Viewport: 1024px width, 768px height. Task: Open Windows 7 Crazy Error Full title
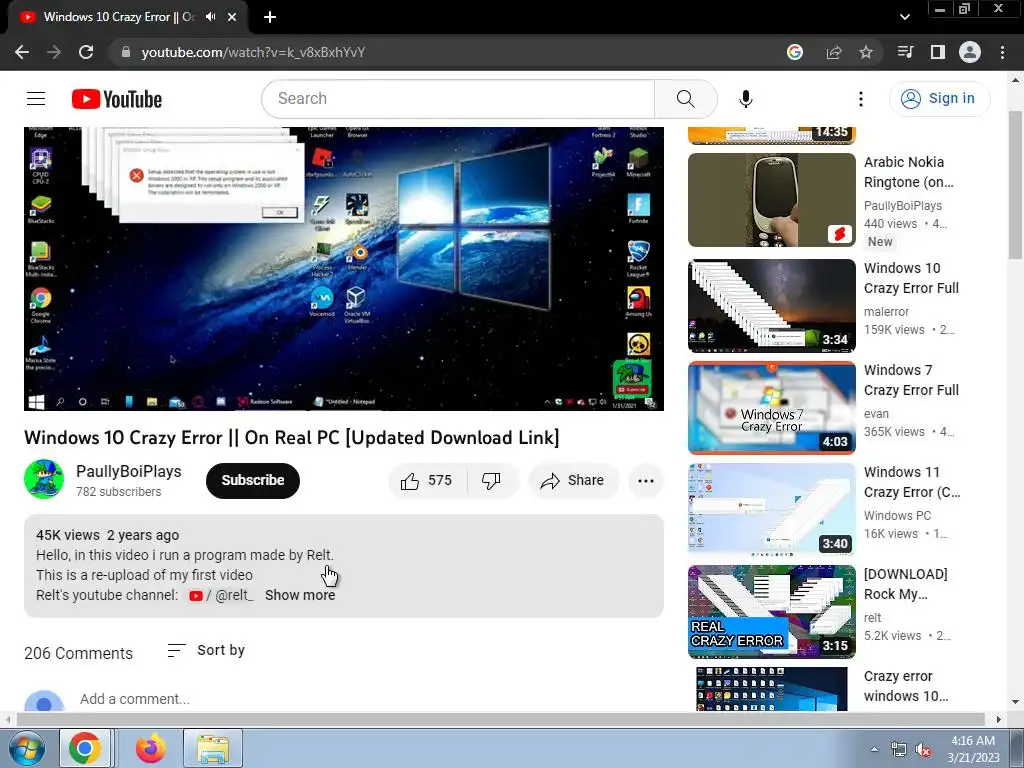(911, 380)
